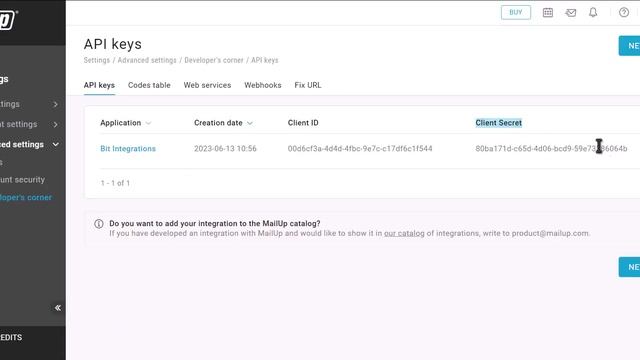Click the BUY button
Screen dimensions: 640x360
(516, 12)
